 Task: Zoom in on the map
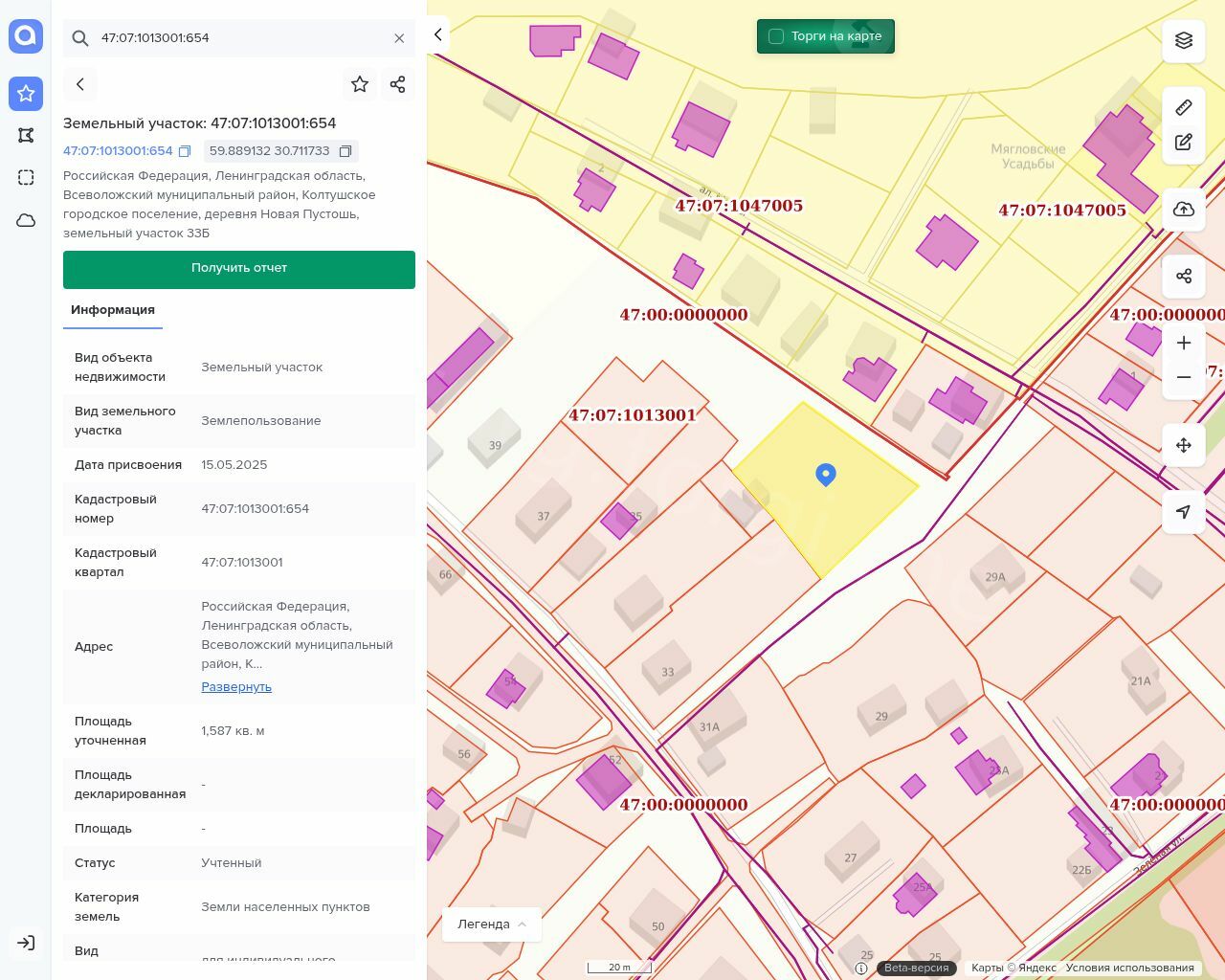(x=1184, y=343)
